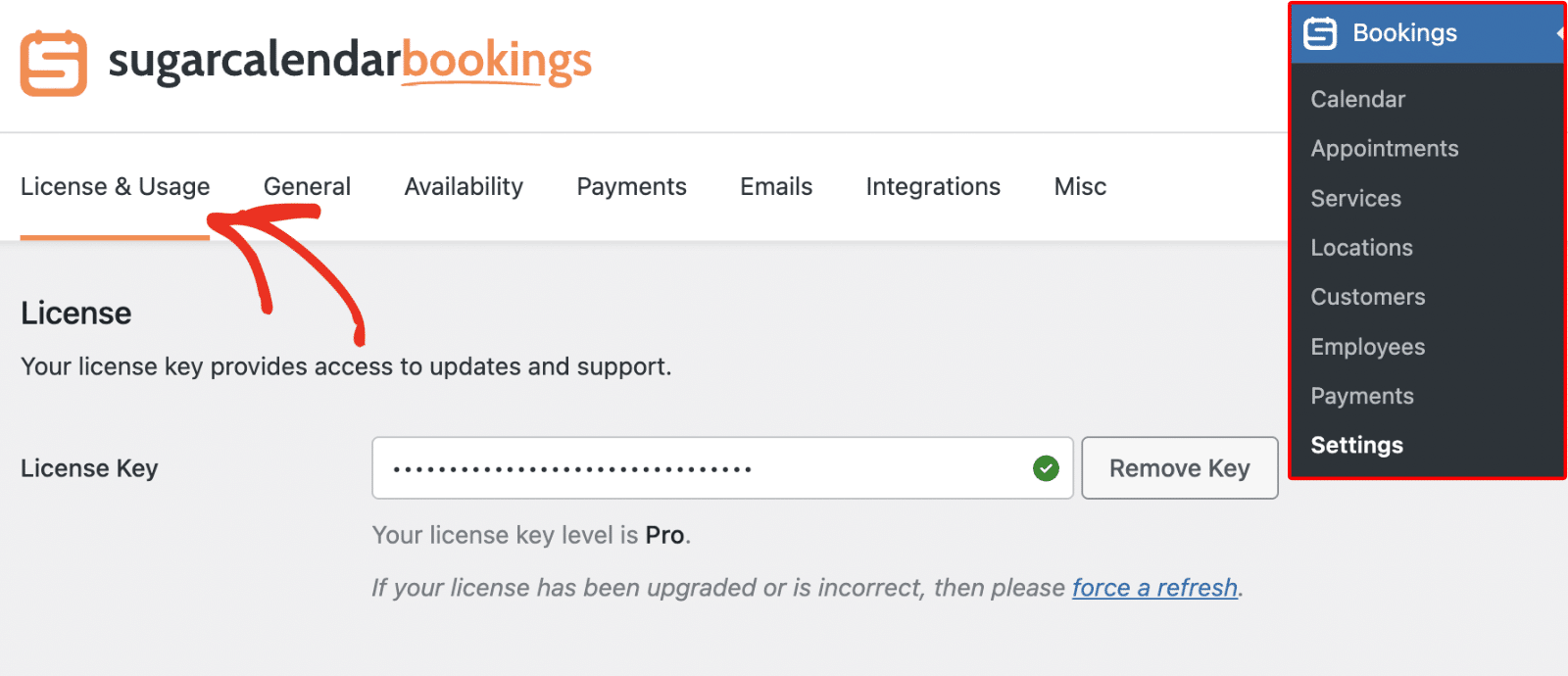
Task: Click the green license validation checkmark
Action: (x=1046, y=468)
